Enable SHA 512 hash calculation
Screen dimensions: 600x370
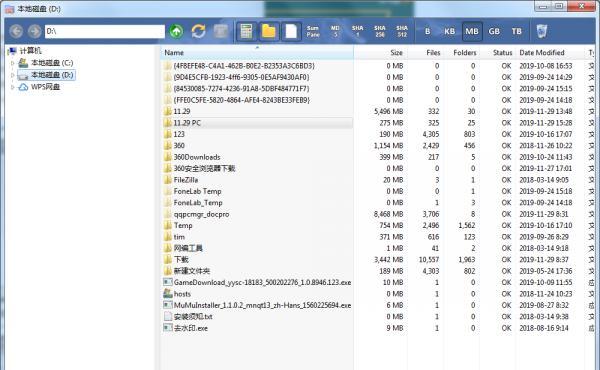[402, 31]
